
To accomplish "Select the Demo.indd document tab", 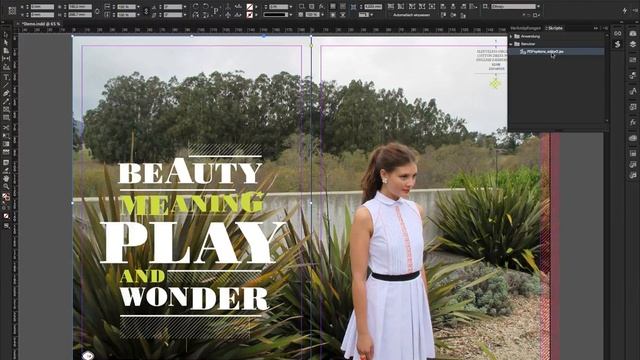I will pos(41,24).
